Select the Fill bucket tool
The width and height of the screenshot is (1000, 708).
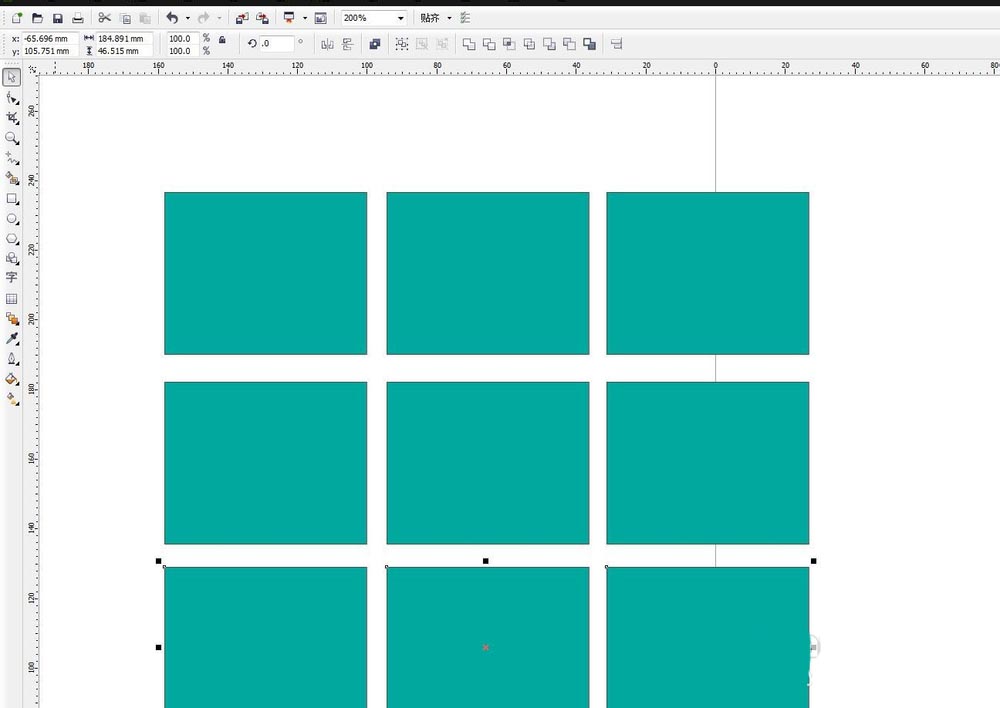pyautogui.click(x=11, y=378)
